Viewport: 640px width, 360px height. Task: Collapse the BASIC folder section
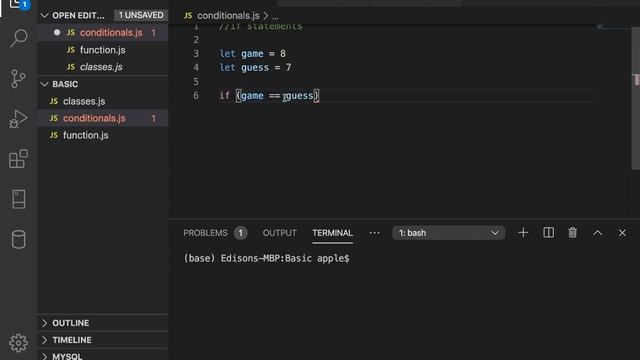pyautogui.click(x=44, y=84)
